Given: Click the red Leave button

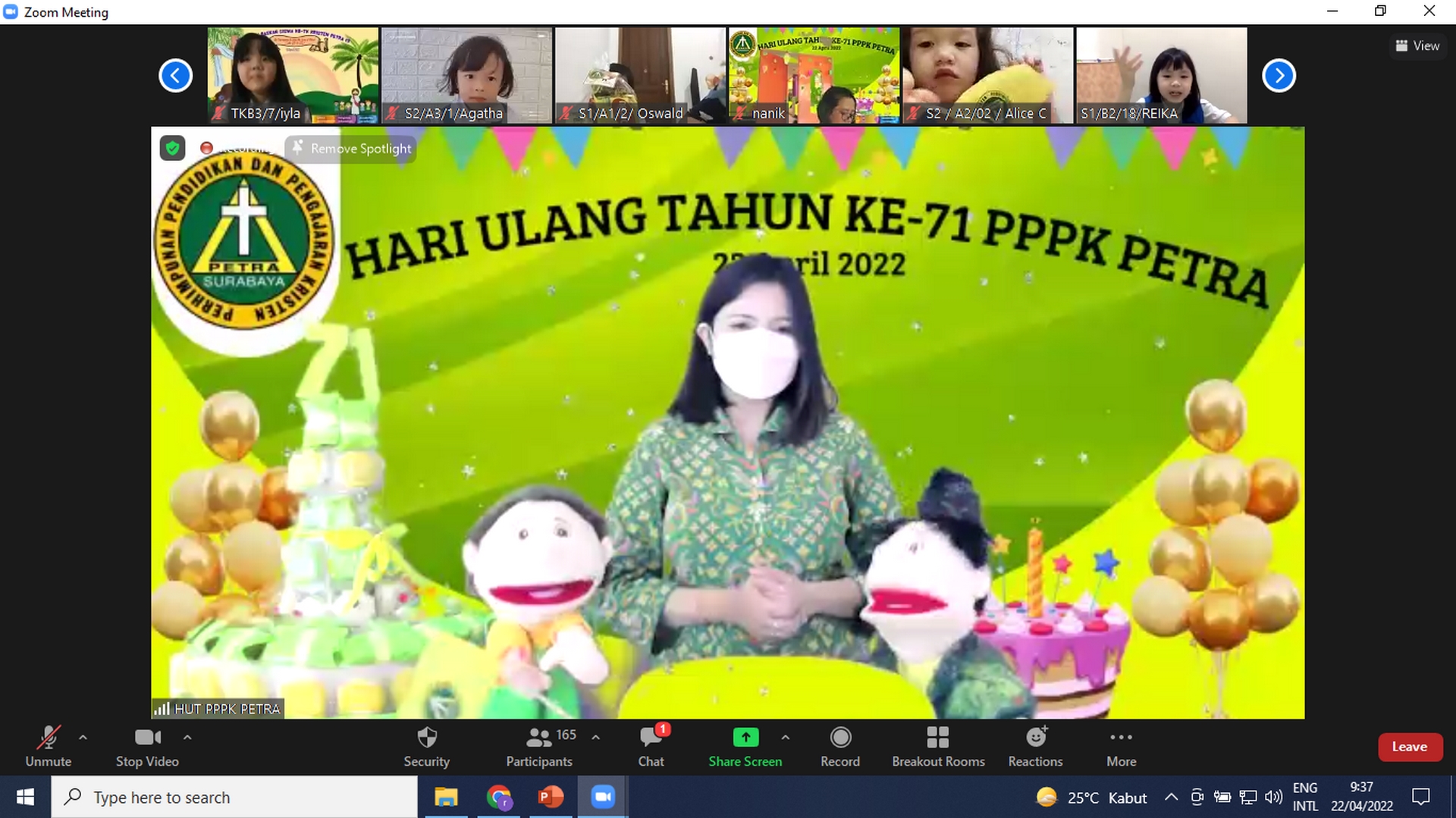Looking at the screenshot, I should pyautogui.click(x=1409, y=747).
